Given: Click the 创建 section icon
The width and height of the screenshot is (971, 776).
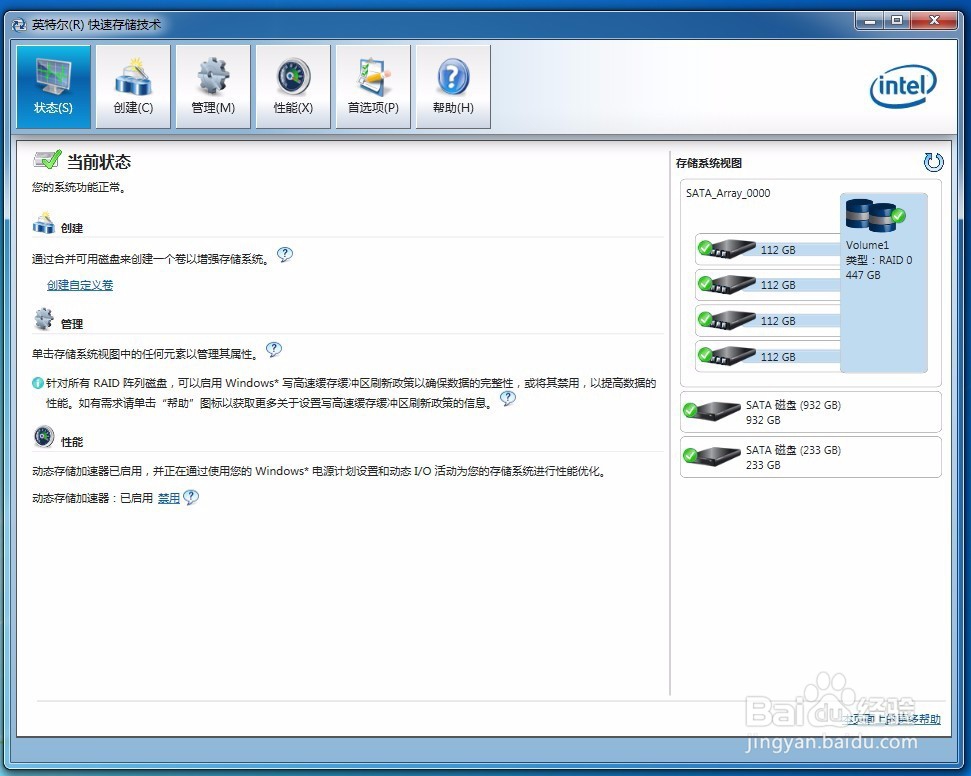Looking at the screenshot, I should pos(43,224).
